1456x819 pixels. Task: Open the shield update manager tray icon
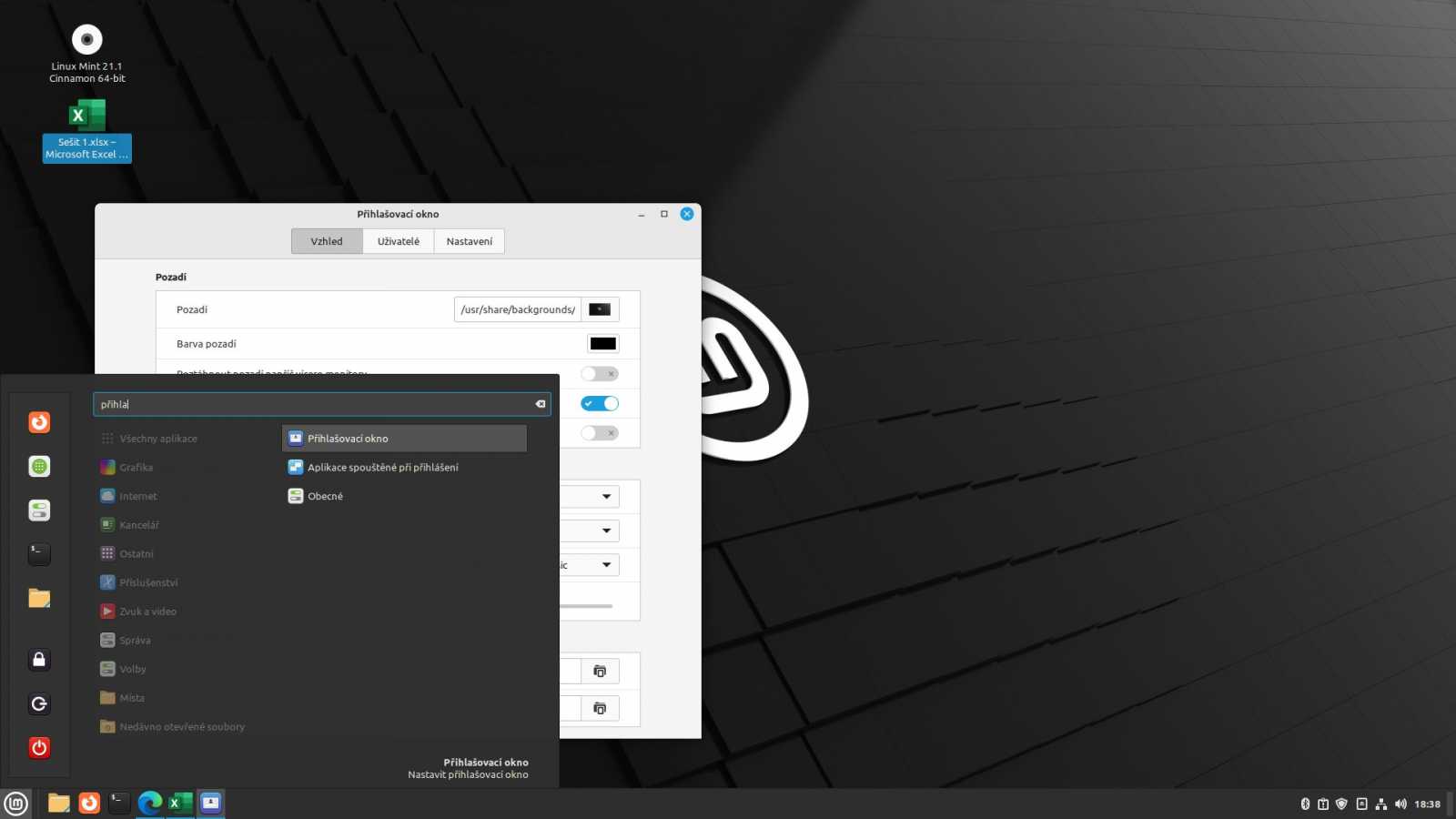click(1341, 804)
